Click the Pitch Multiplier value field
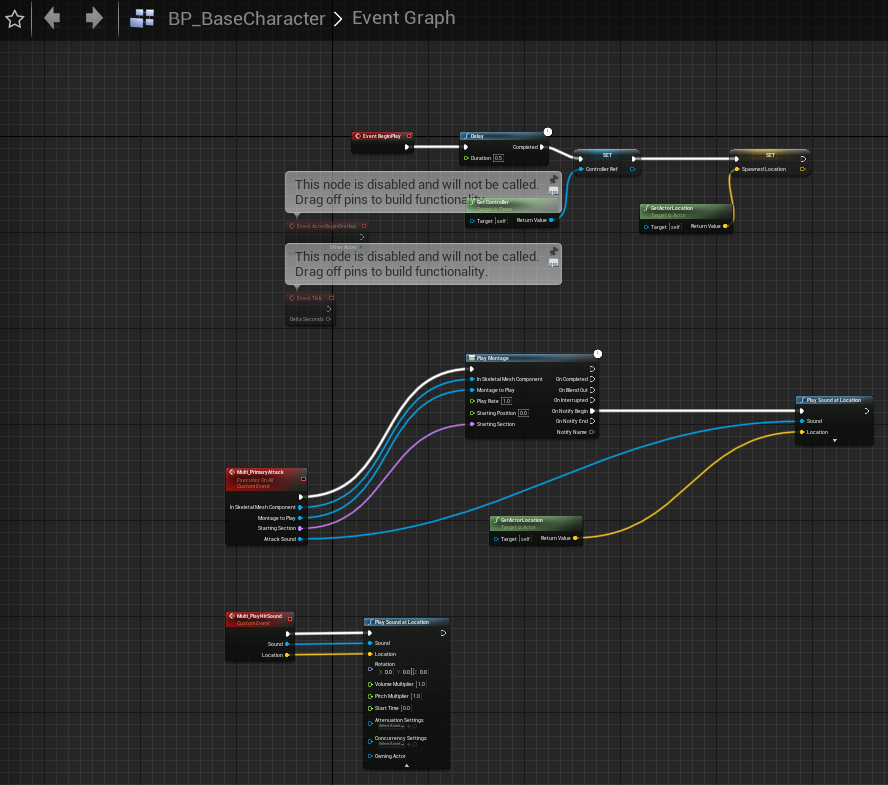This screenshot has width=888, height=785. pos(416,696)
